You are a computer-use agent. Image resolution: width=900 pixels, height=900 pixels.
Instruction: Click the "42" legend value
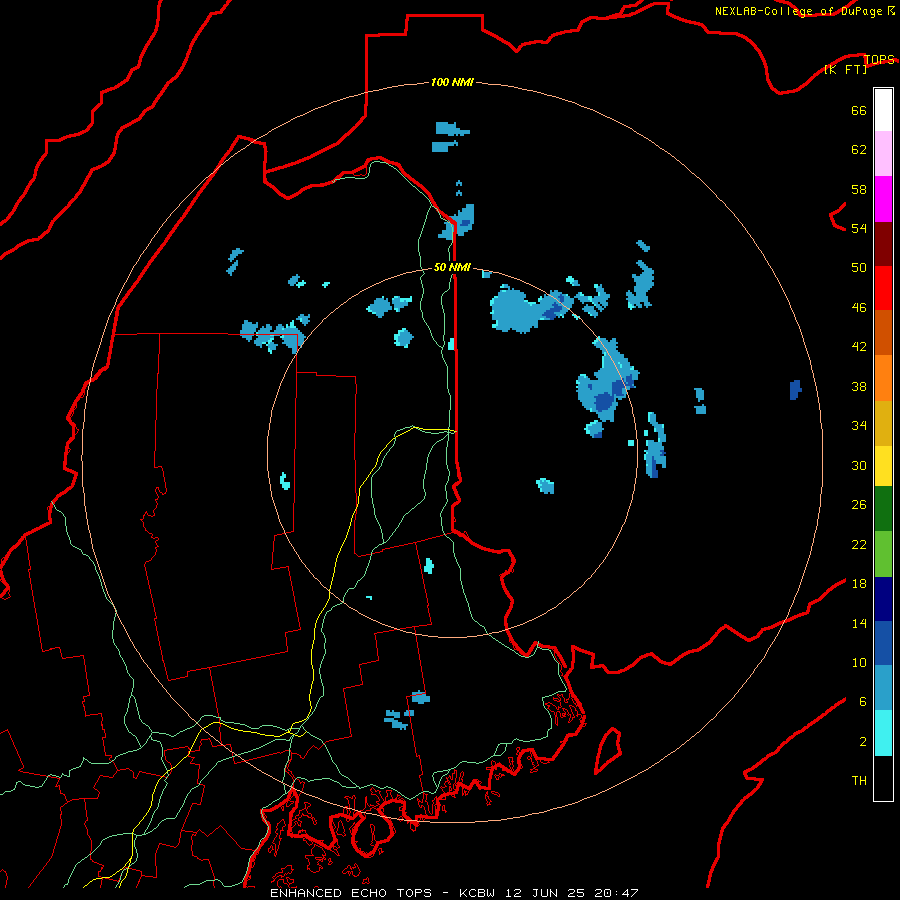click(859, 347)
